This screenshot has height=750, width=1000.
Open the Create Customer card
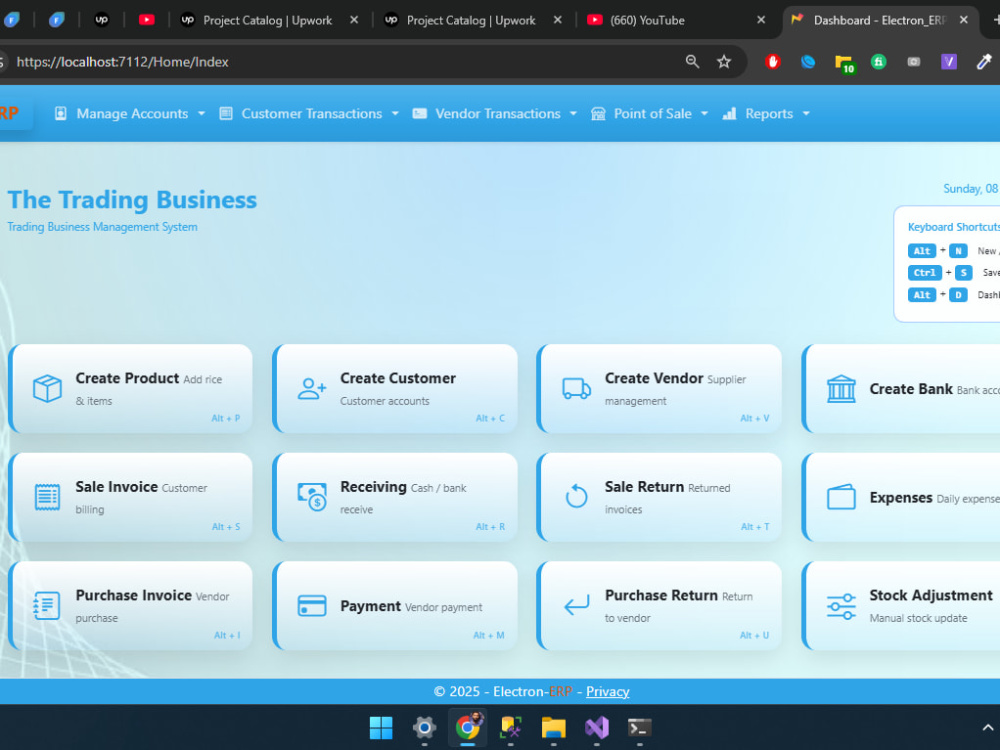tap(395, 388)
